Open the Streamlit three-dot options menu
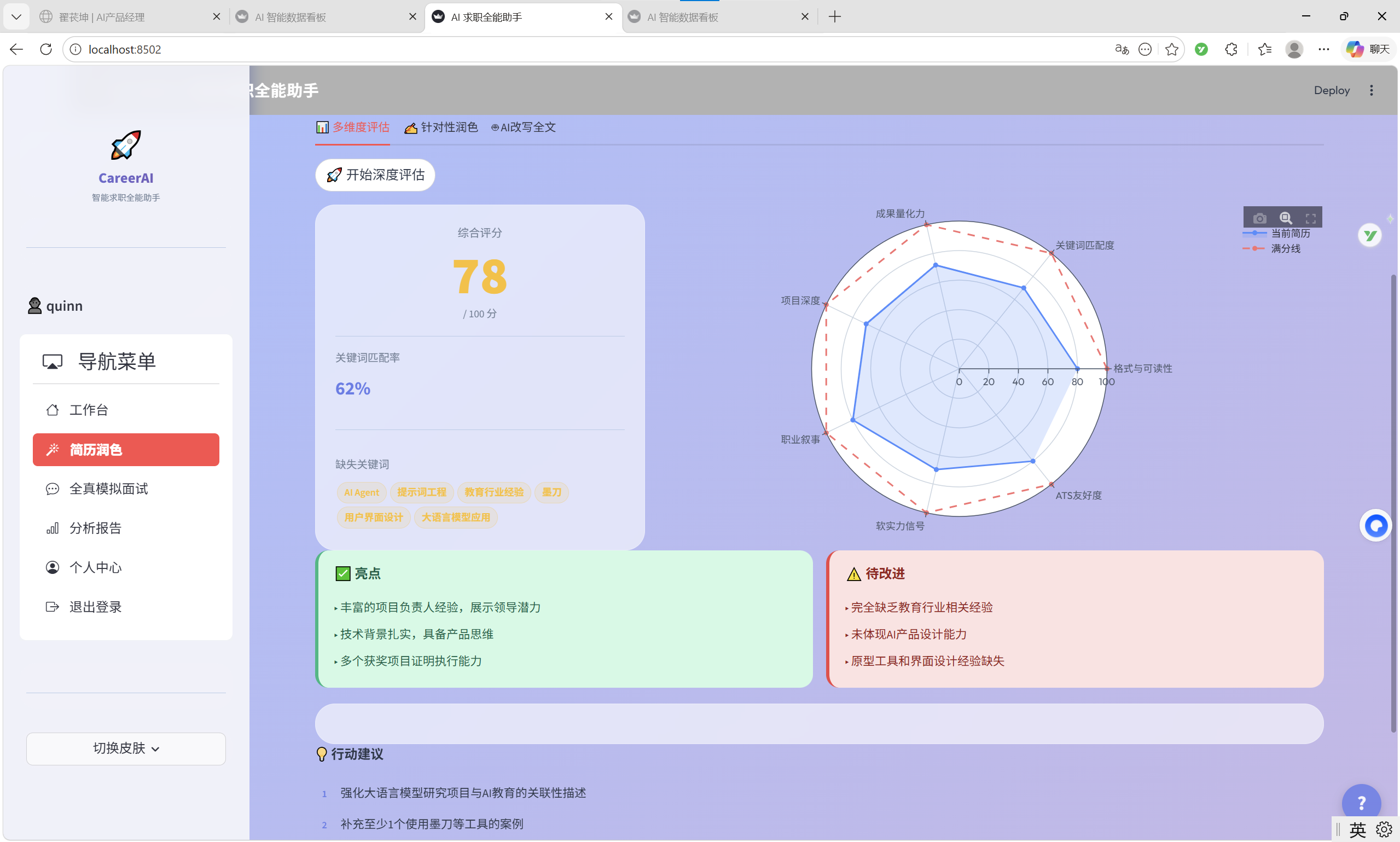The height and width of the screenshot is (842, 1400). [1372, 90]
